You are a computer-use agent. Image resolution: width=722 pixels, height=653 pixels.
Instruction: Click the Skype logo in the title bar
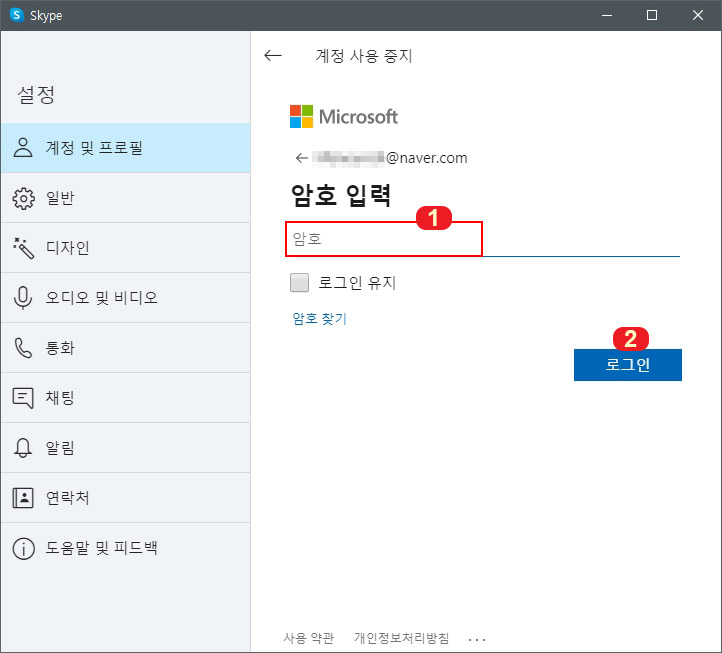[17, 15]
